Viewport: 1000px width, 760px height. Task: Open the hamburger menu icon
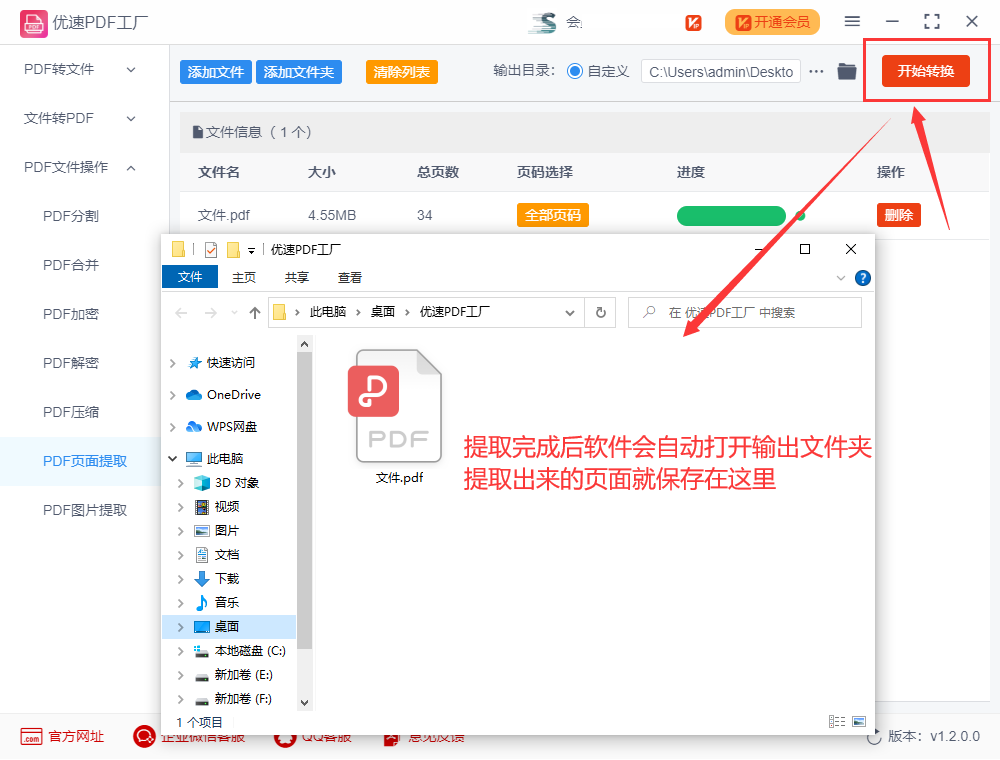coord(852,22)
